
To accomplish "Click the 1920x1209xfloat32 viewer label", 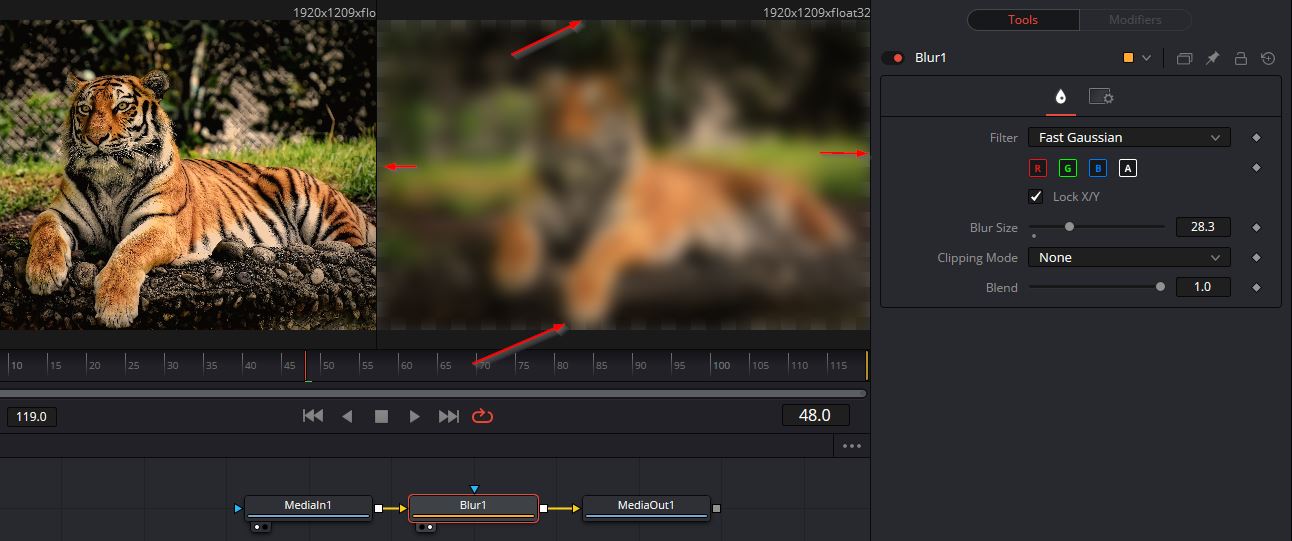I will (x=816, y=12).
